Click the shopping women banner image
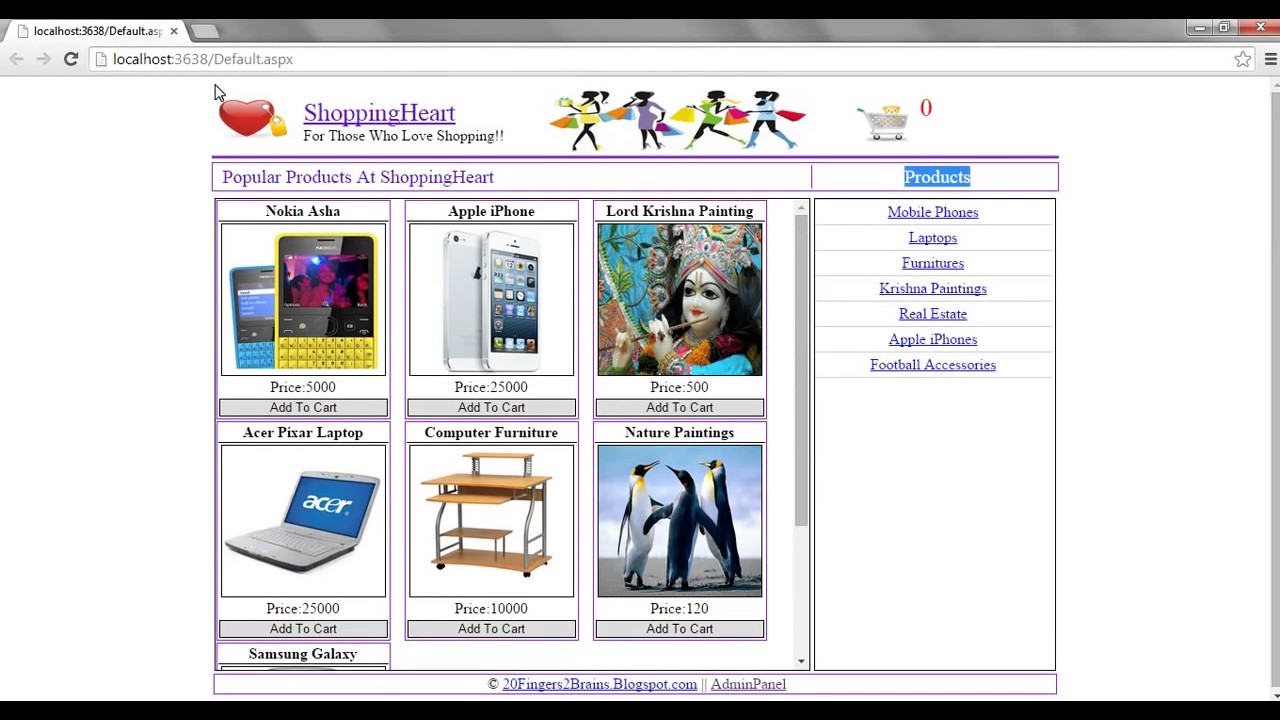Viewport: 1280px width, 720px height. click(678, 120)
